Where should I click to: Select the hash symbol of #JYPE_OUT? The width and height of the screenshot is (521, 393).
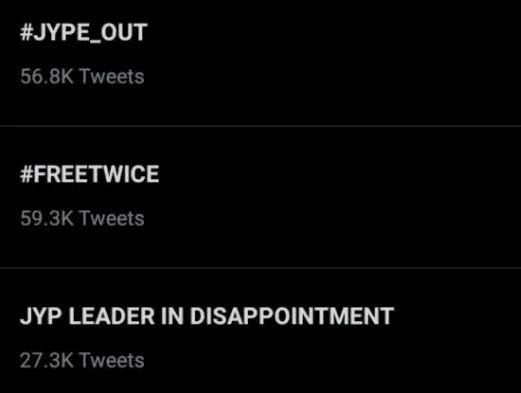coord(27,32)
